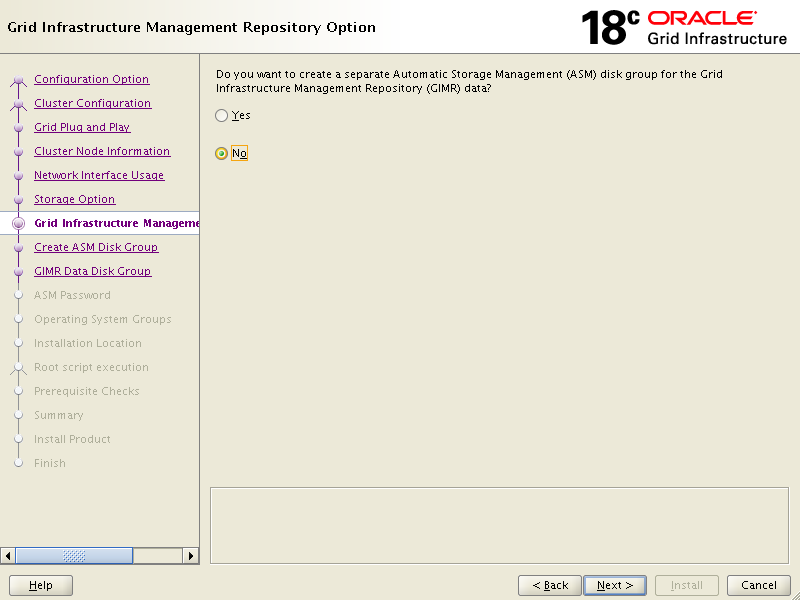Screen dimensions: 800x600
Task: Click the Root script execution bullet icon
Action: [x=18, y=367]
